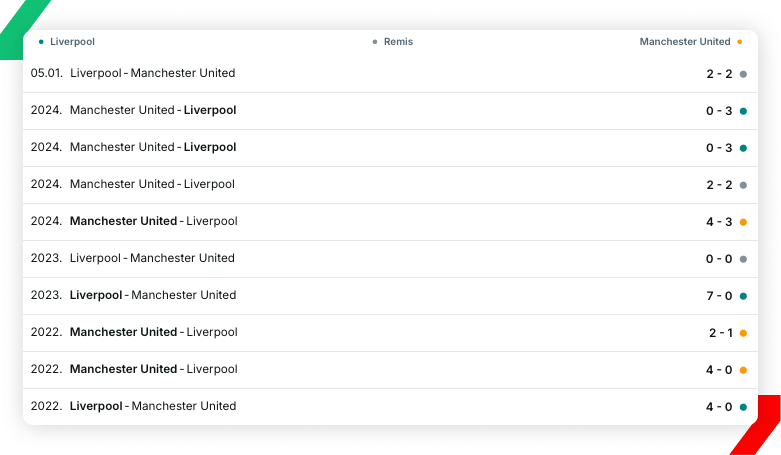Open the 2023 goalless Liverpool - Manchester United match
Image resolution: width=781 pixels, height=455 pixels.
(152, 258)
